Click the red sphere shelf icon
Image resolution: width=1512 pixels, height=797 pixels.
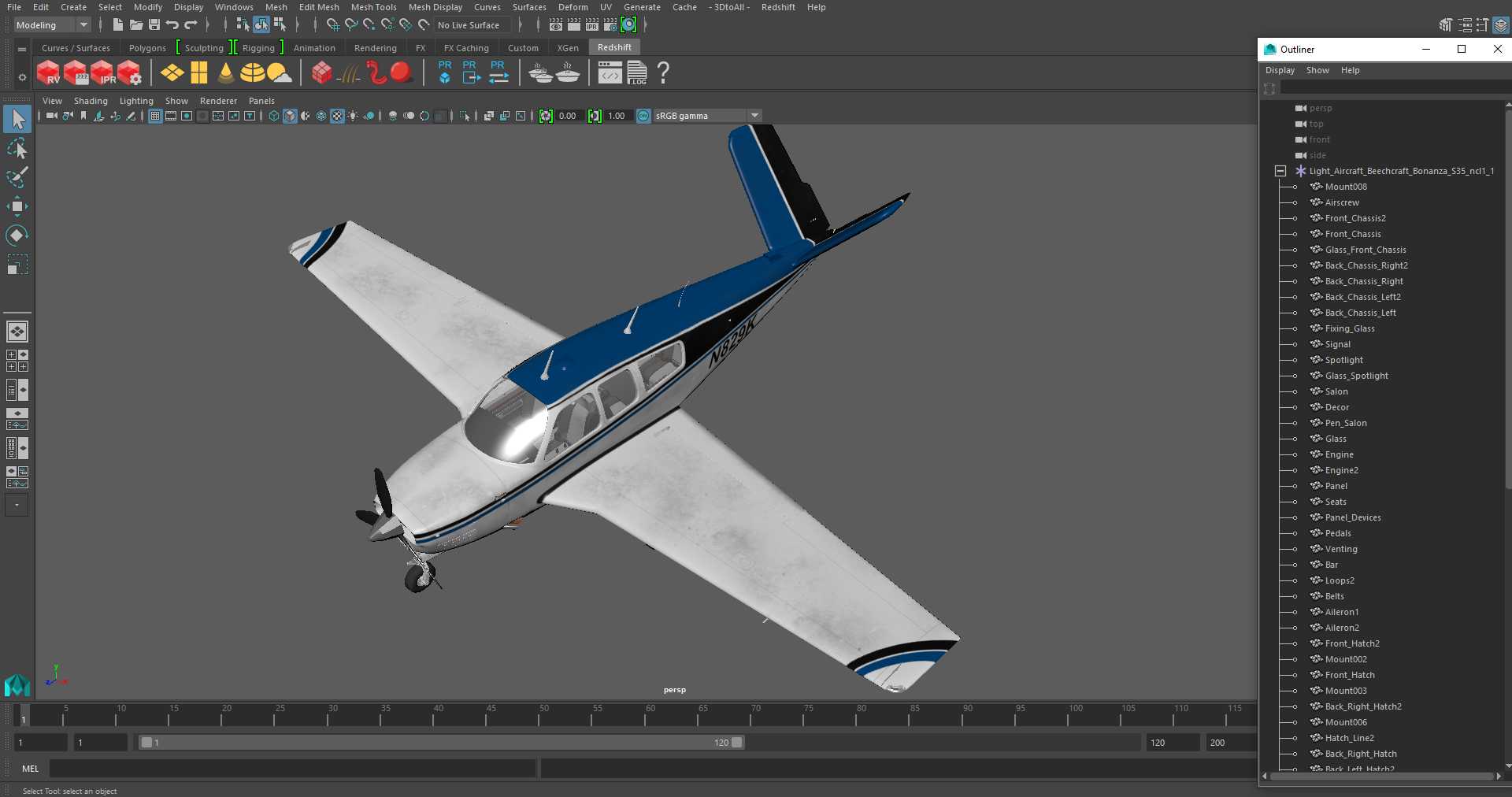[x=402, y=72]
